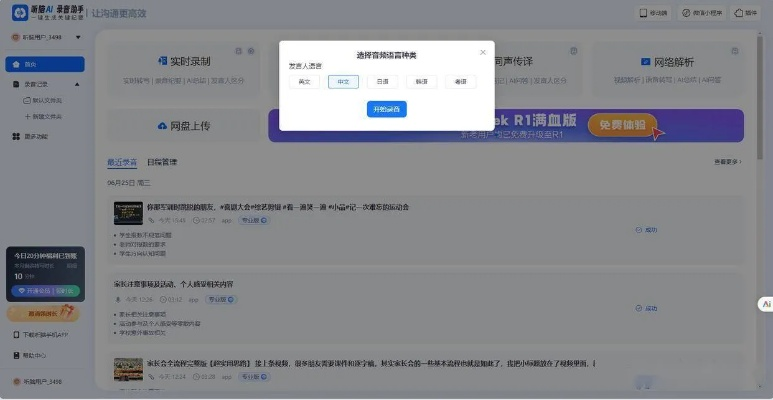773x400 pixels.
Task: Switch to the 日程管理 tab
Action: tap(162, 161)
